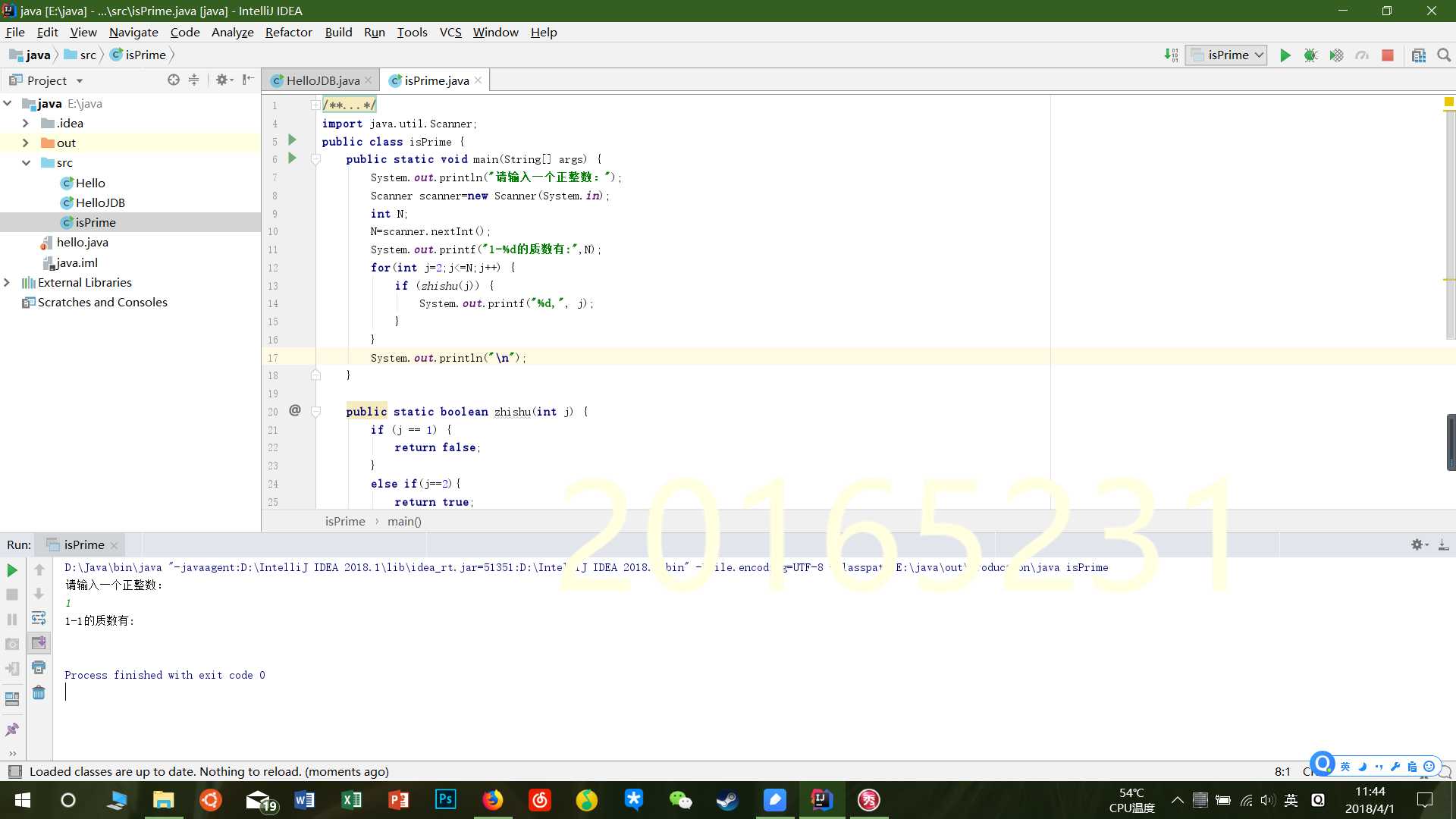Toggle tool window quick access in status bar corner
The width and height of the screenshot is (1456, 819).
click(x=14, y=771)
